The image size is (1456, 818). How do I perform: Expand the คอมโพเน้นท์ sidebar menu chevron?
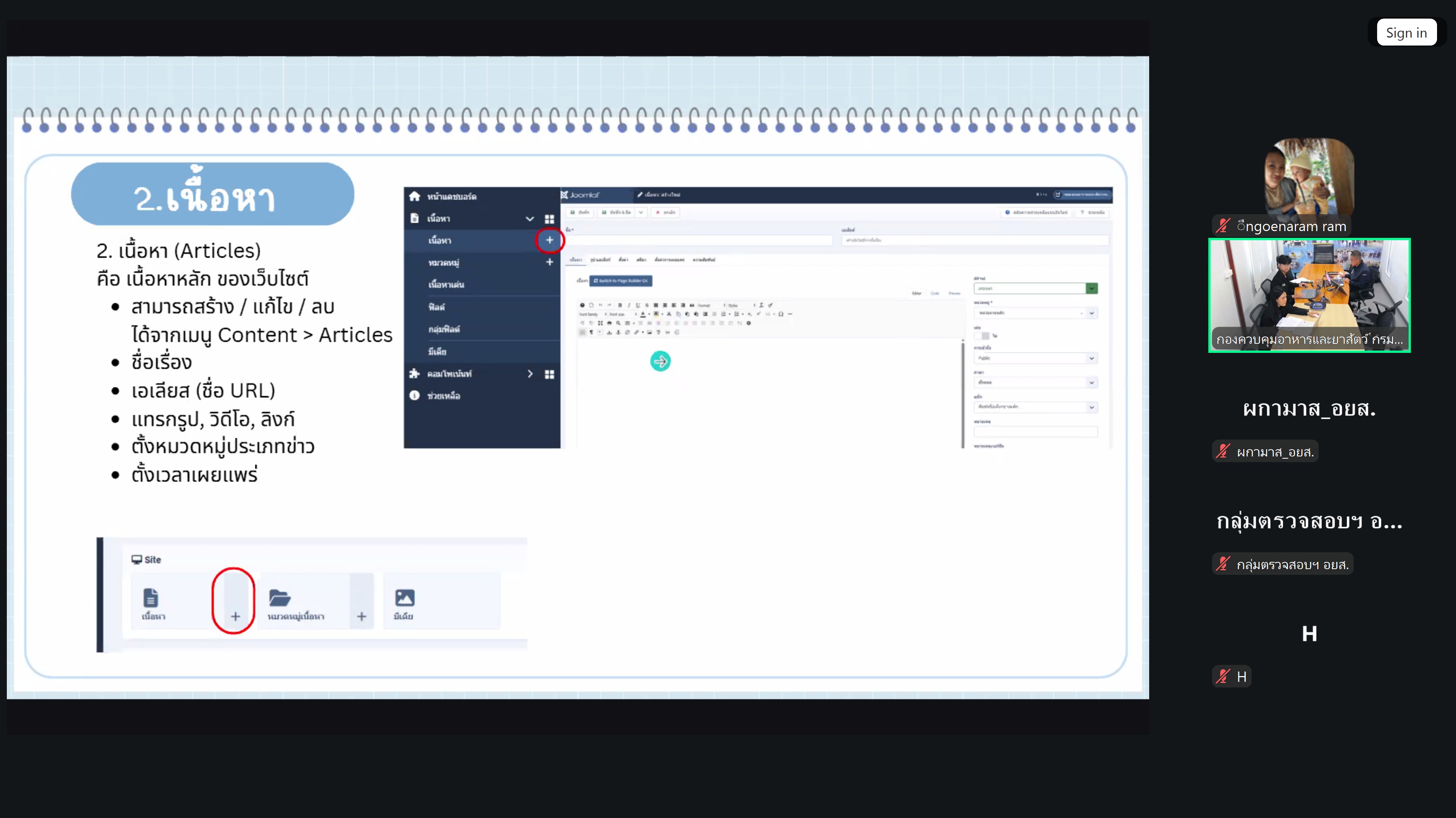point(529,374)
